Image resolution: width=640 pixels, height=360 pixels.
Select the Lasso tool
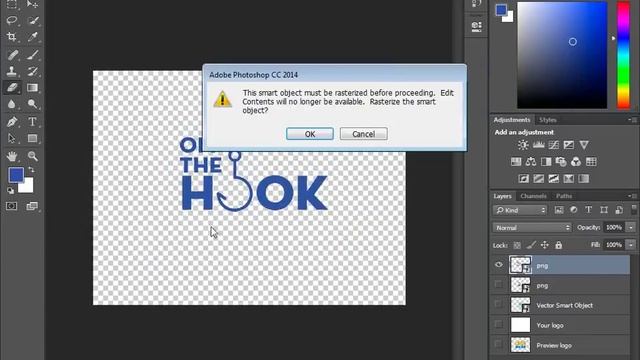pos(11,20)
